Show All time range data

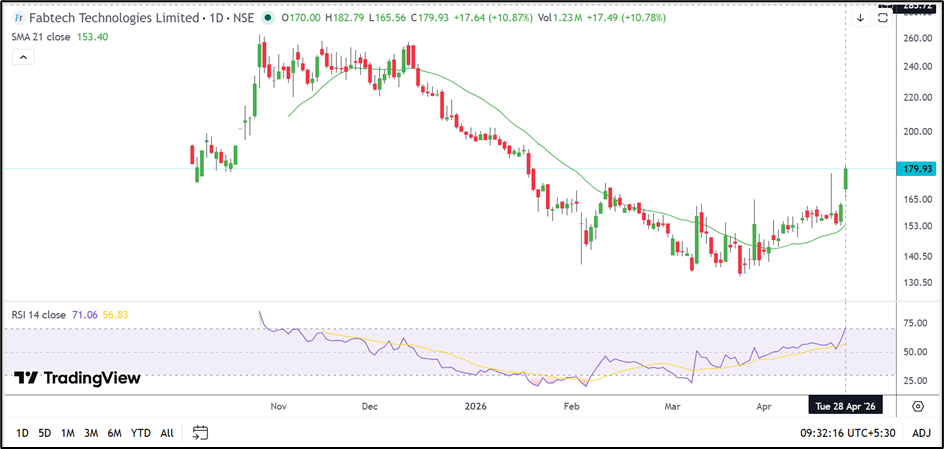point(167,433)
